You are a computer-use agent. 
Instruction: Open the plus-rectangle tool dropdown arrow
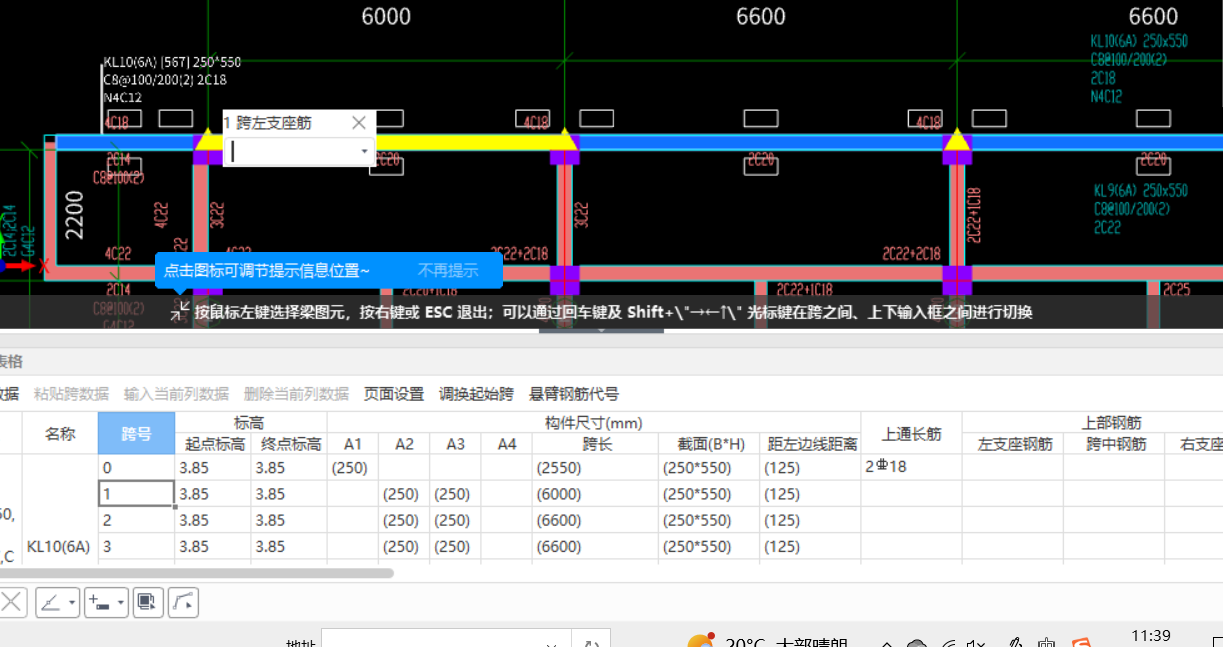pyautogui.click(x=122, y=602)
